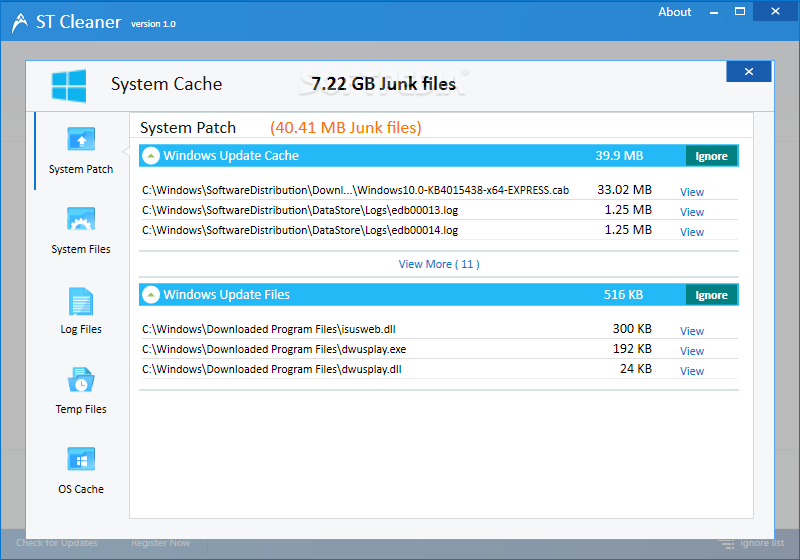This screenshot has width=800, height=560.
Task: Select the isusweb.dll file path
Action: [269, 329]
